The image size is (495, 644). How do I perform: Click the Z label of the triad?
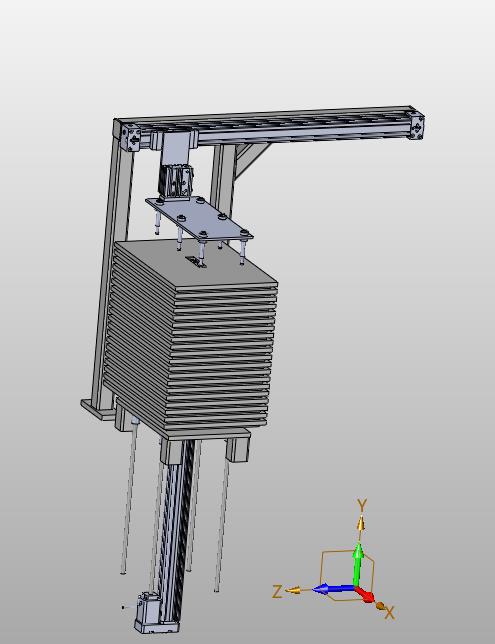[277, 592]
